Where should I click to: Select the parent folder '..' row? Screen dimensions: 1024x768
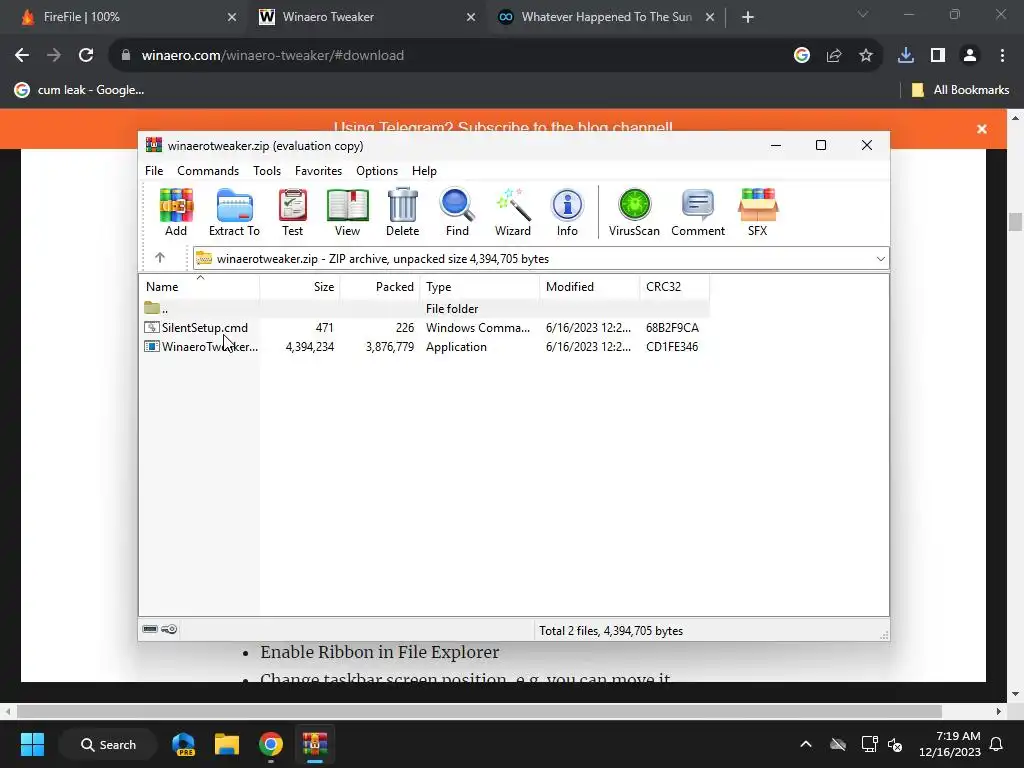(426, 308)
